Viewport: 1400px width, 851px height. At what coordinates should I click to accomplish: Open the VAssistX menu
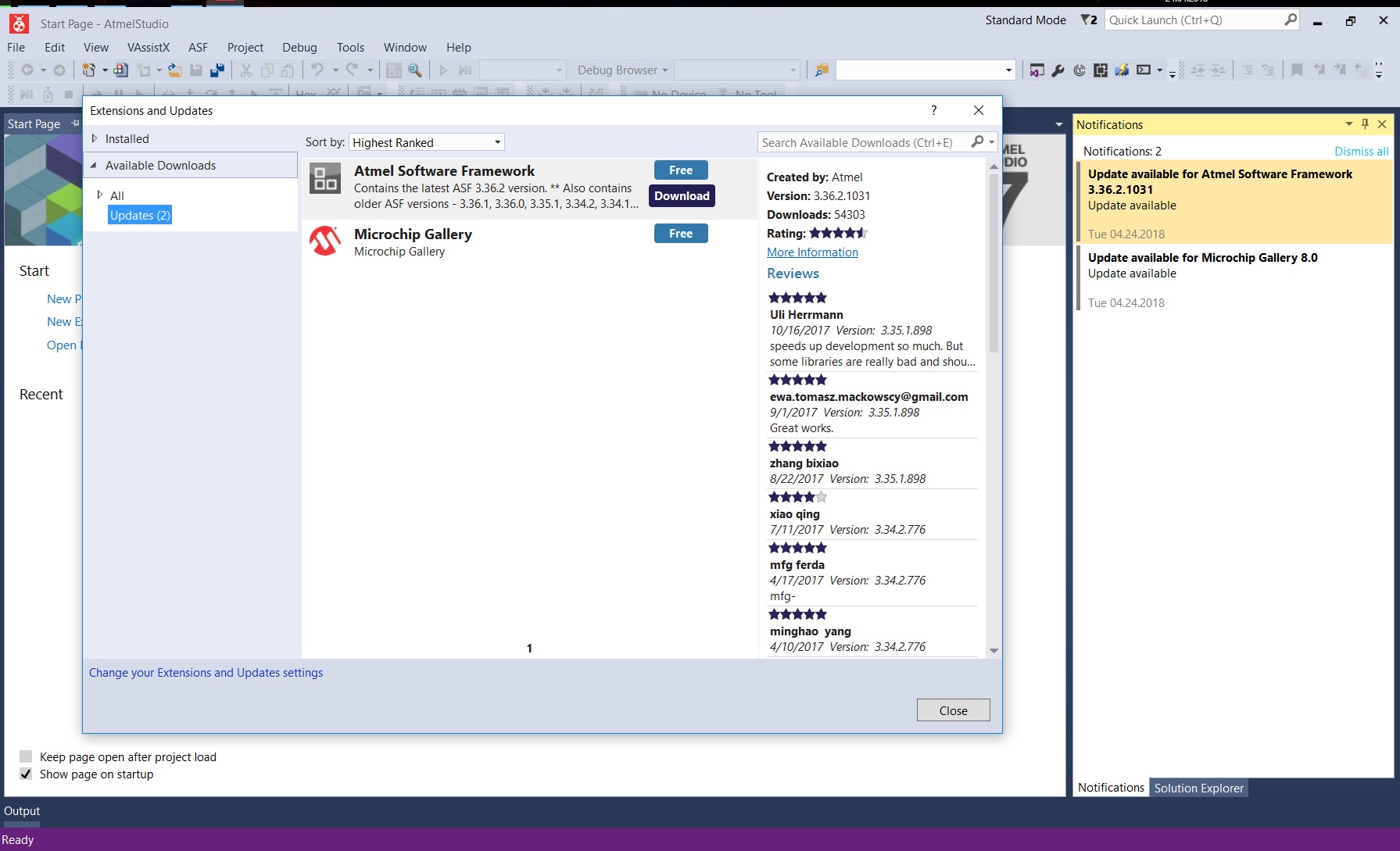(x=149, y=47)
